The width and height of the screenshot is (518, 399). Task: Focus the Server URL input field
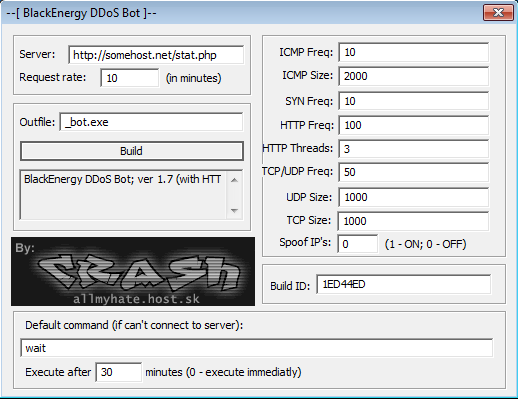[156, 55]
